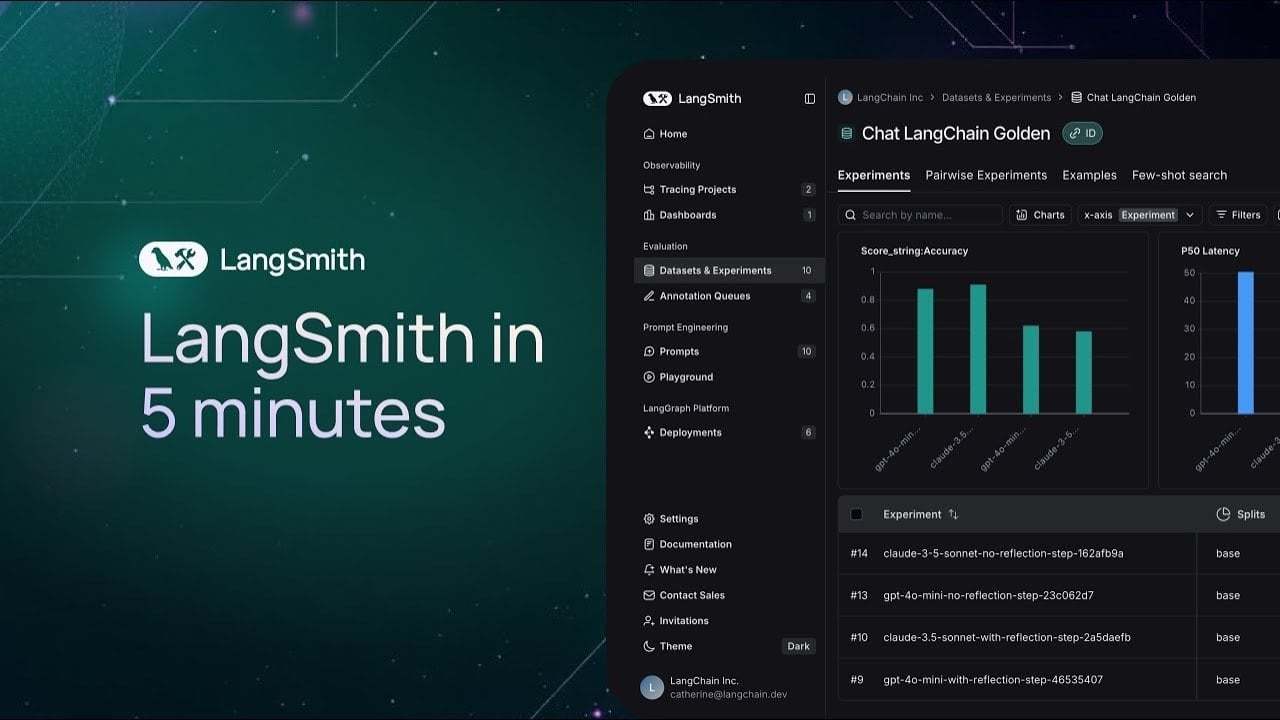Open Documentation from the sidebar
This screenshot has width=1280, height=720.
(692, 544)
